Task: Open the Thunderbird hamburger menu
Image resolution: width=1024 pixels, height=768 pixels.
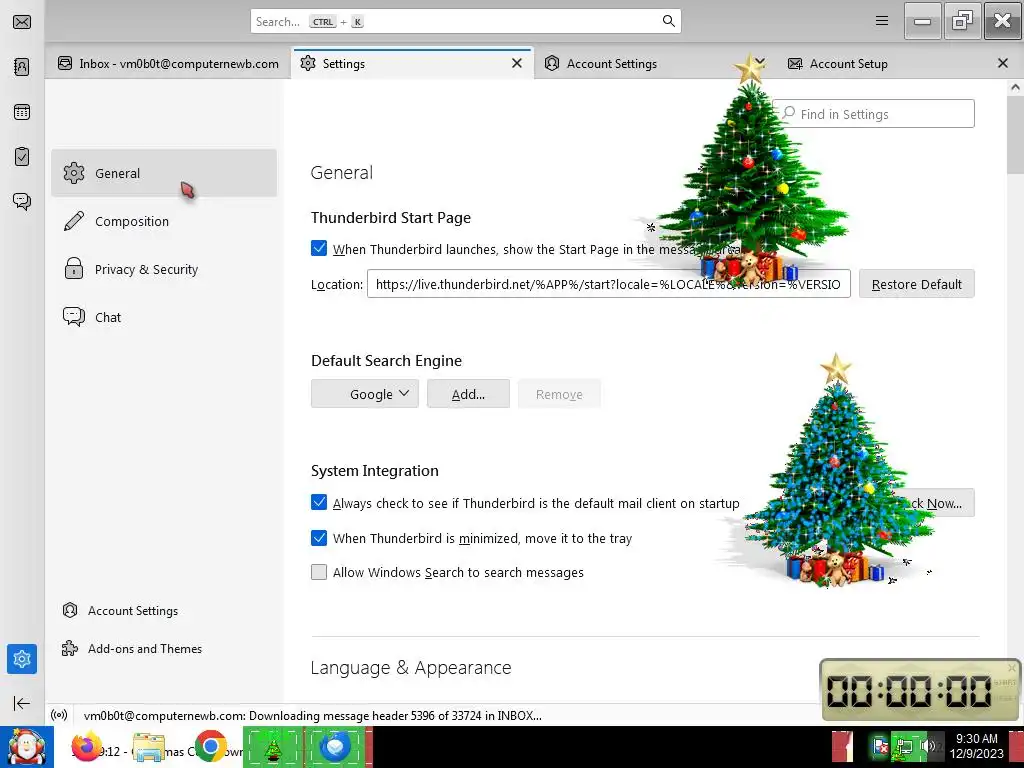Action: tap(882, 21)
